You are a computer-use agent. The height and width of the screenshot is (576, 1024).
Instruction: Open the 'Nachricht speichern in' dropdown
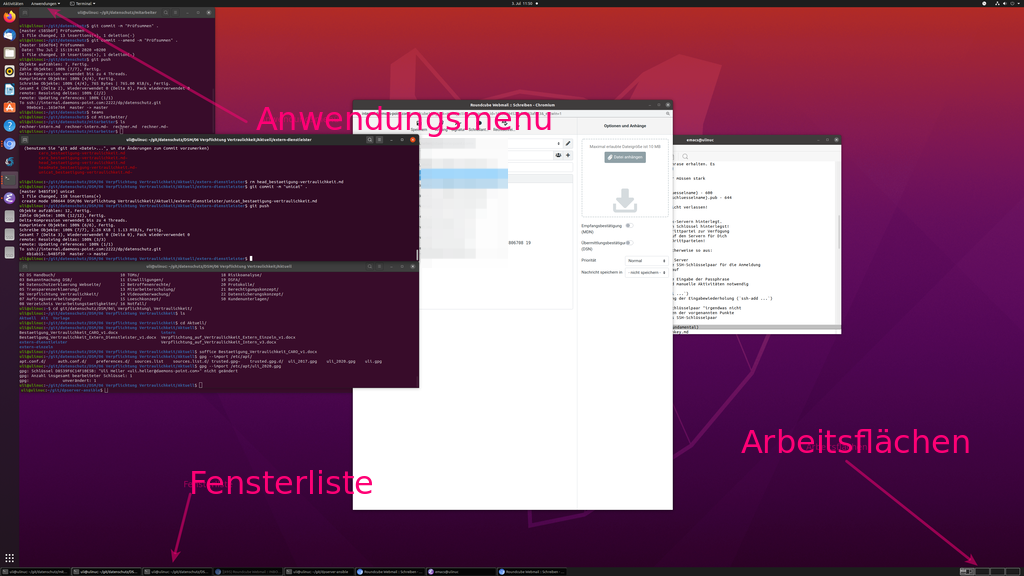pyautogui.click(x=647, y=273)
